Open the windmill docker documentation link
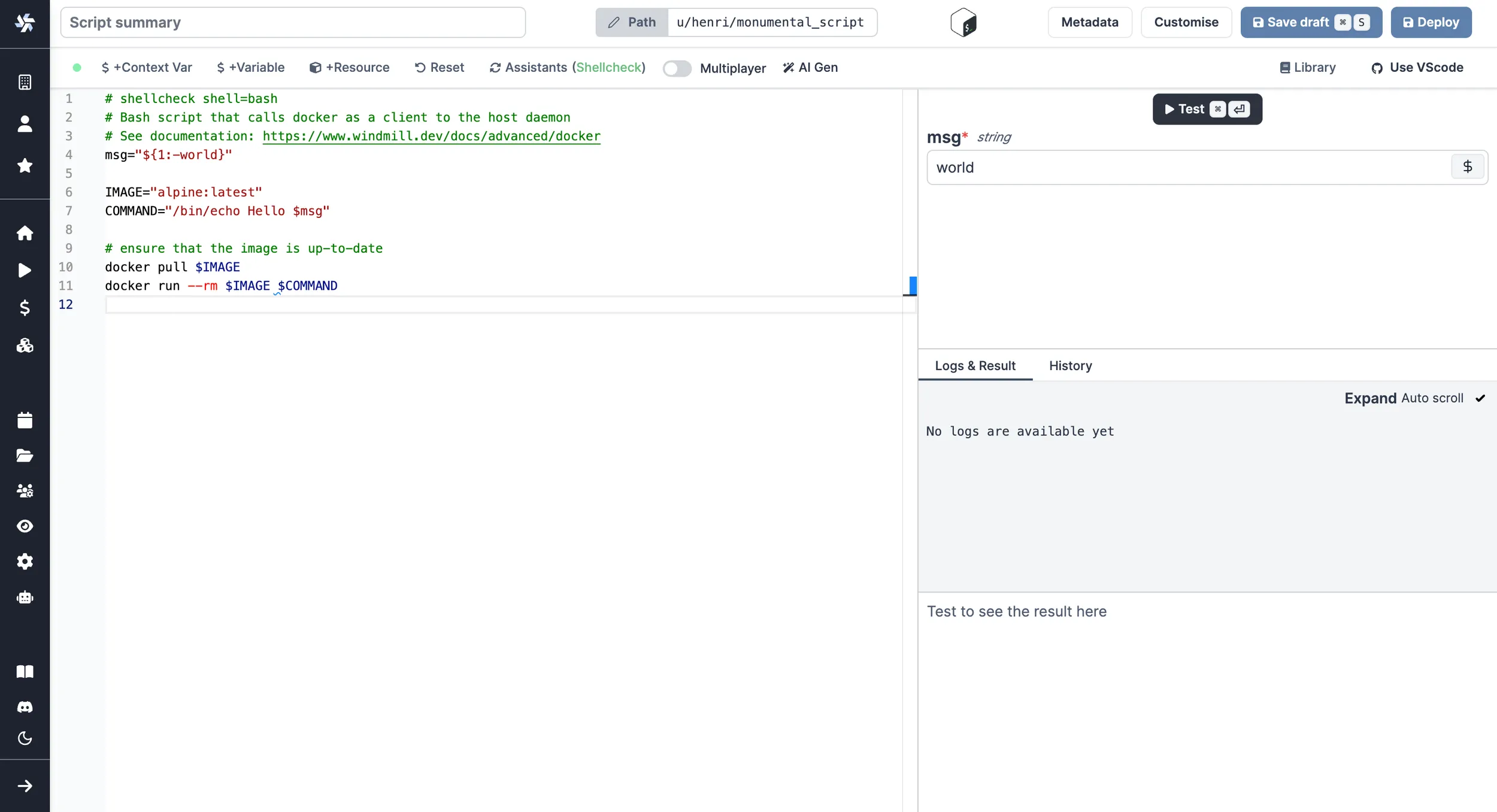1497x812 pixels. [x=431, y=137]
